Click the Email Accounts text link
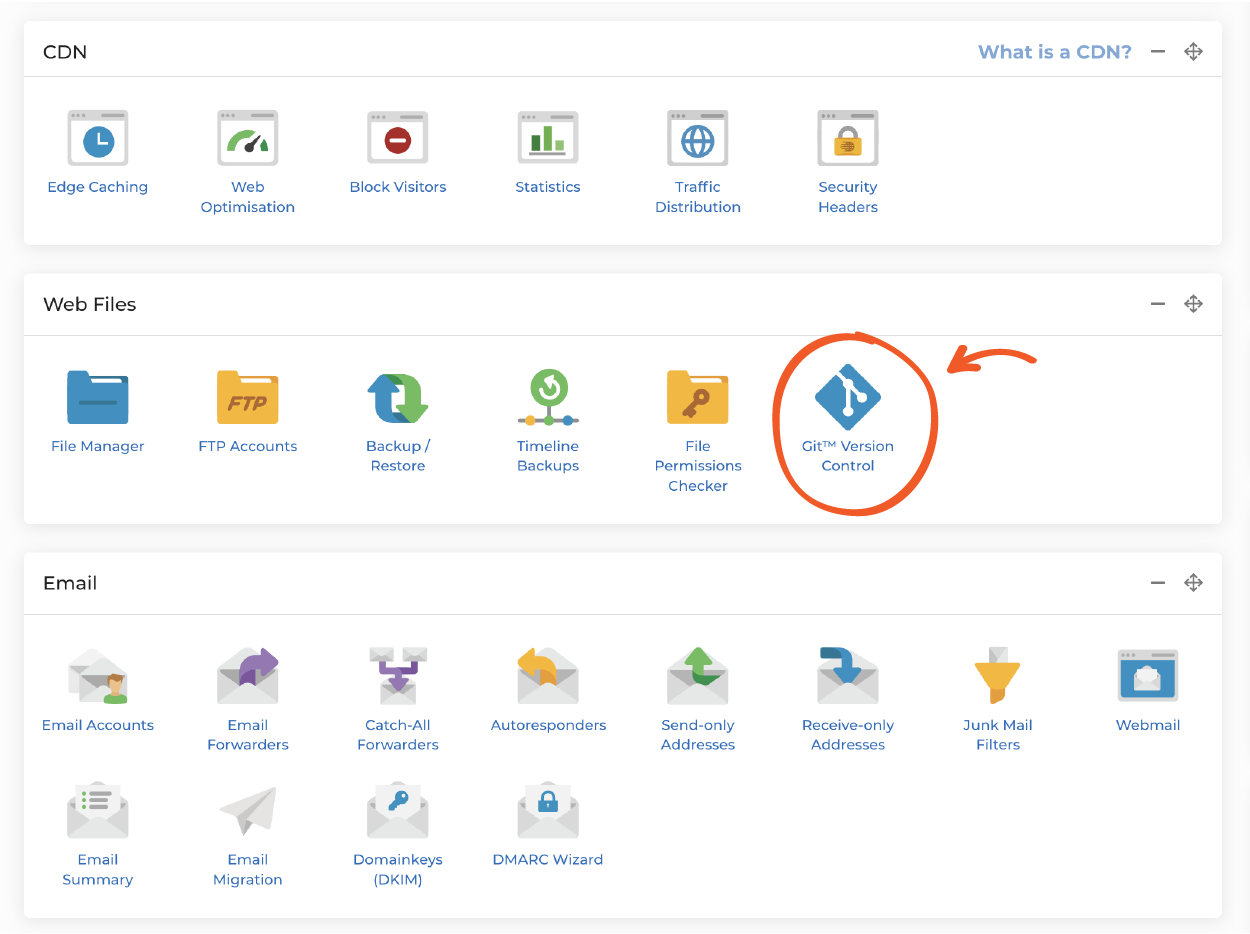Viewport: 1250px width, 934px height. click(x=98, y=725)
